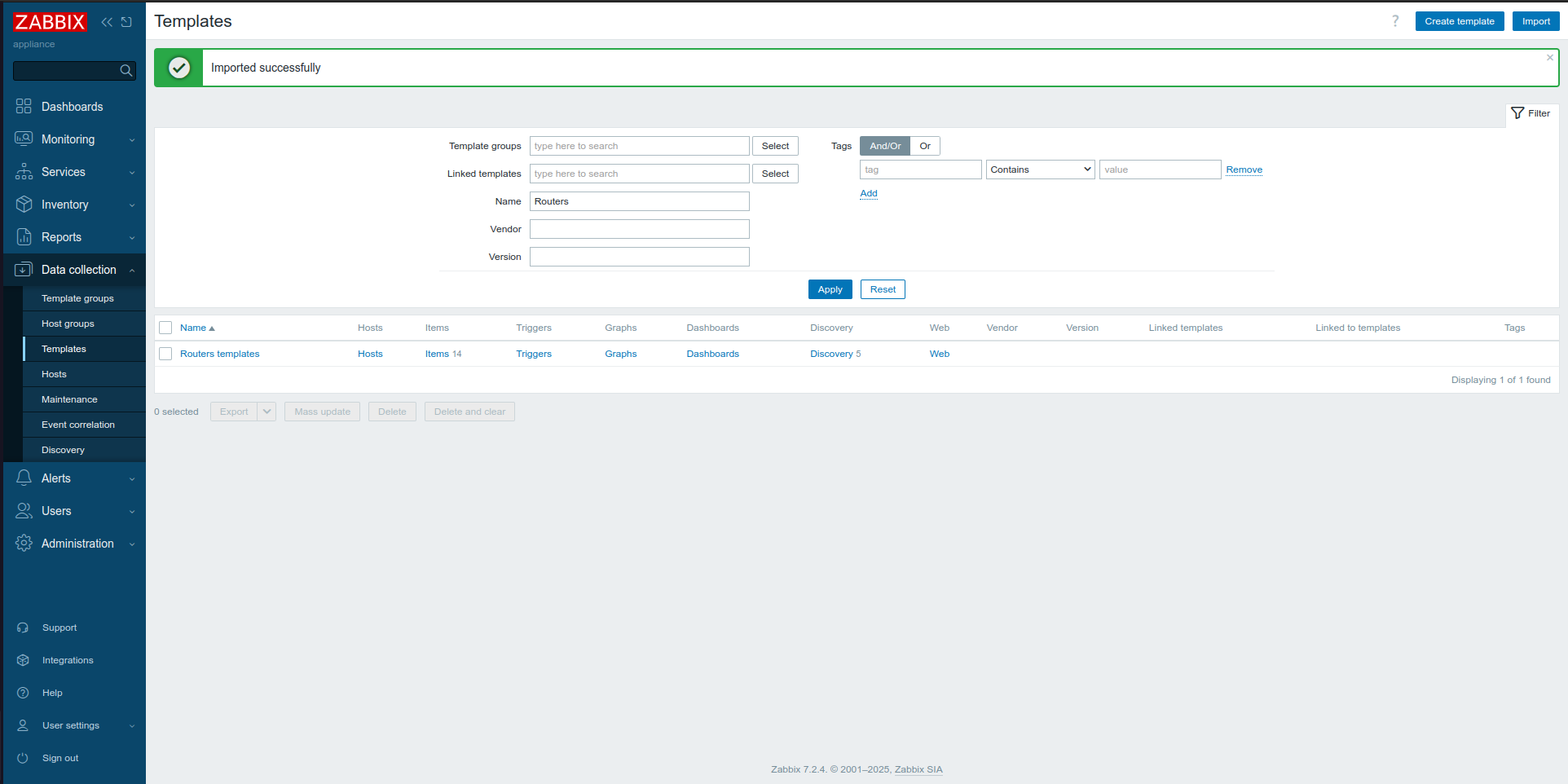Image resolution: width=1568 pixels, height=784 pixels.
Task: Toggle the select-all checkbox in table header
Action: (x=165, y=328)
